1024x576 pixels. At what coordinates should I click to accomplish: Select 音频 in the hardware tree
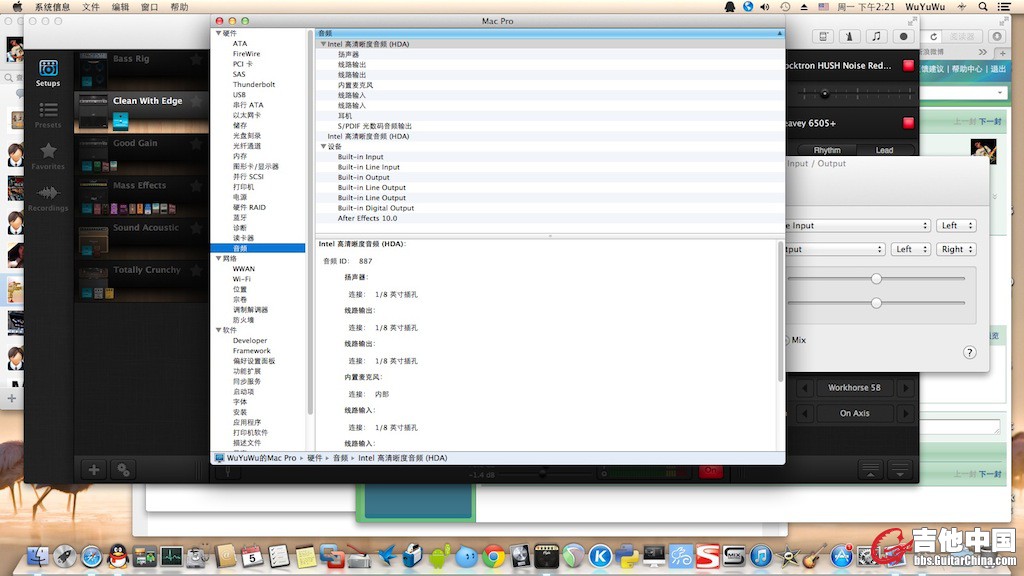tap(258, 248)
